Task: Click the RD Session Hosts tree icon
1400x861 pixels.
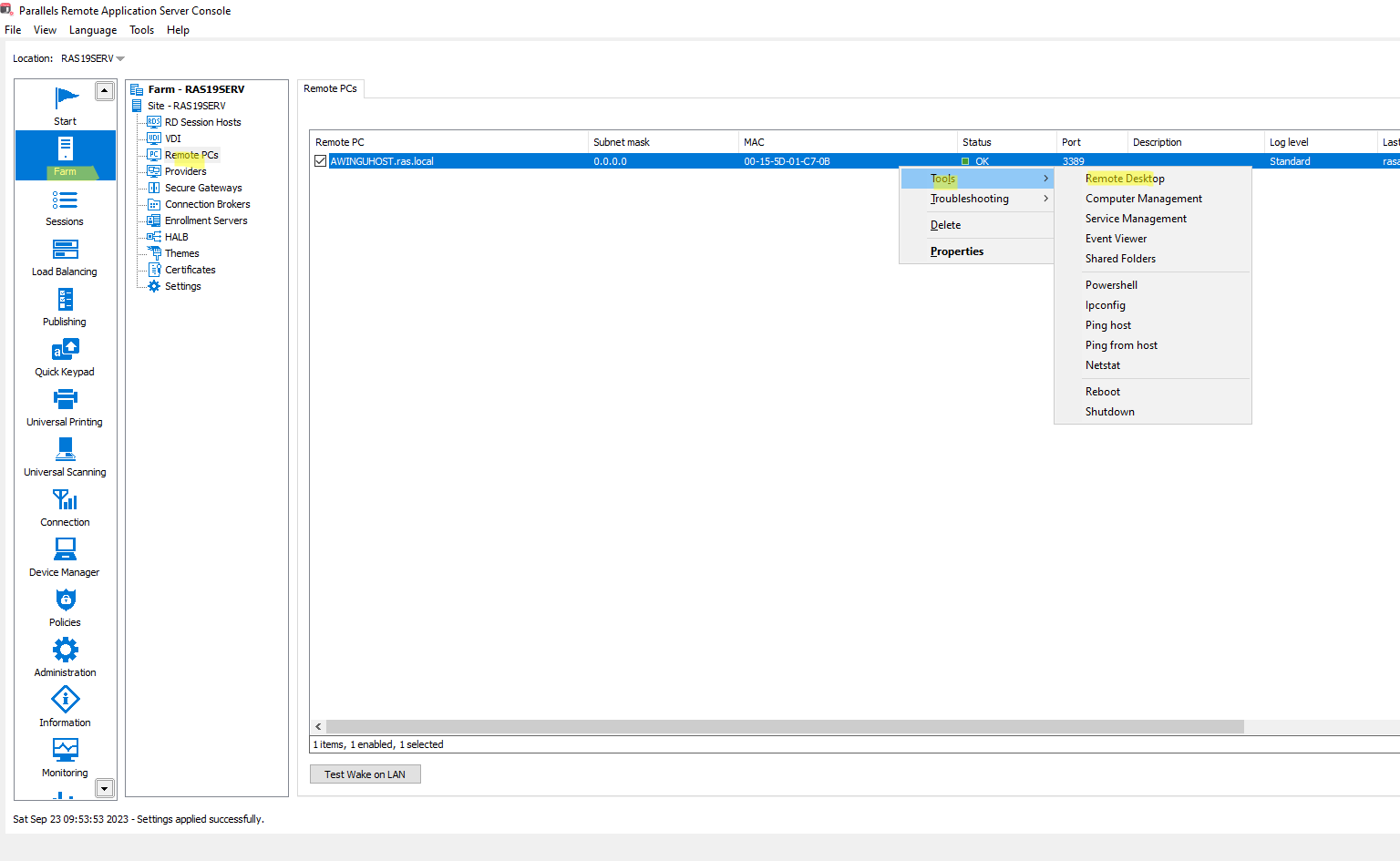Action: click(154, 122)
